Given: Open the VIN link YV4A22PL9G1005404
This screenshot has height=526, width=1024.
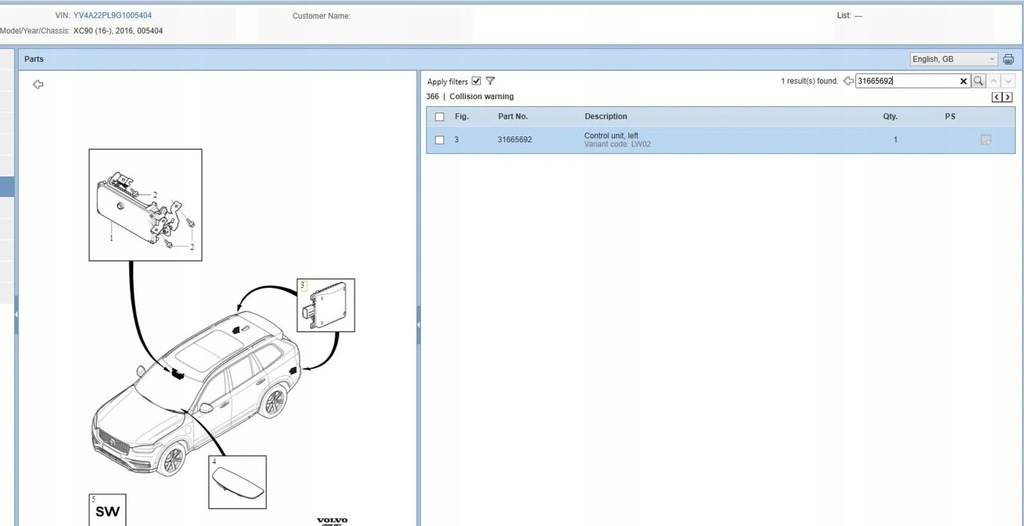Looking at the screenshot, I should tap(112, 16).
